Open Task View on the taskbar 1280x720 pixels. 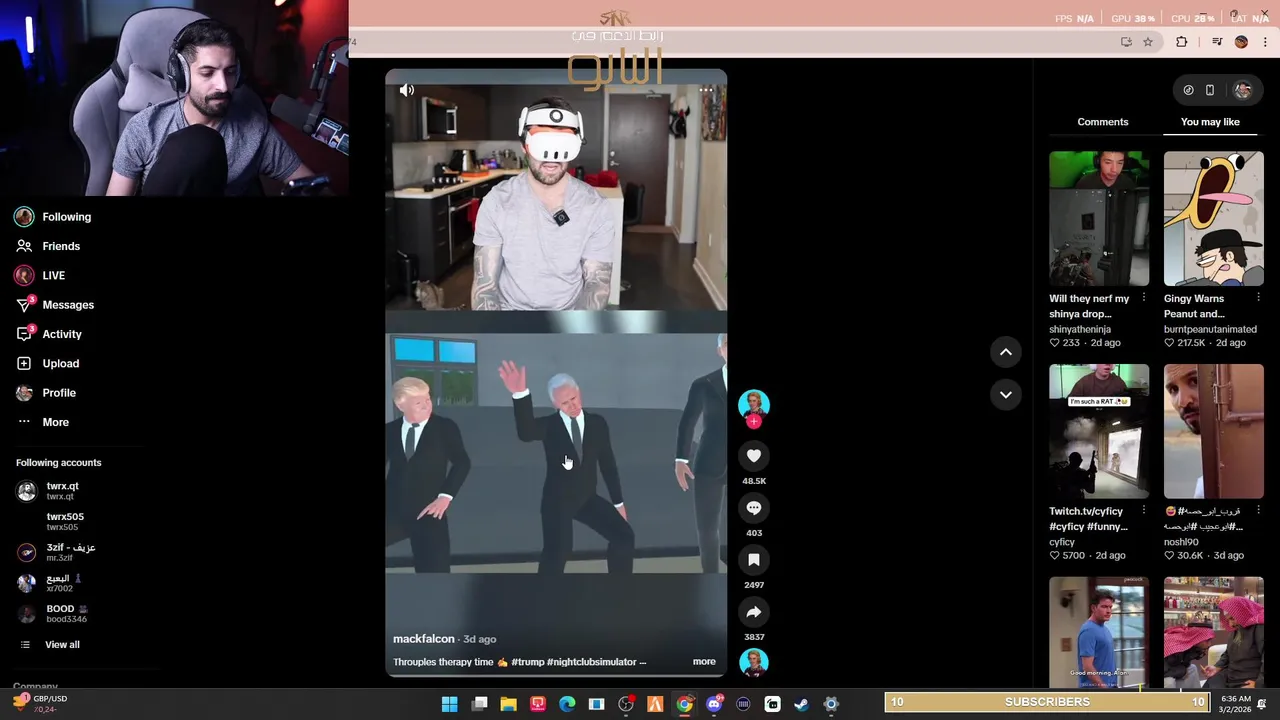[x=480, y=704]
